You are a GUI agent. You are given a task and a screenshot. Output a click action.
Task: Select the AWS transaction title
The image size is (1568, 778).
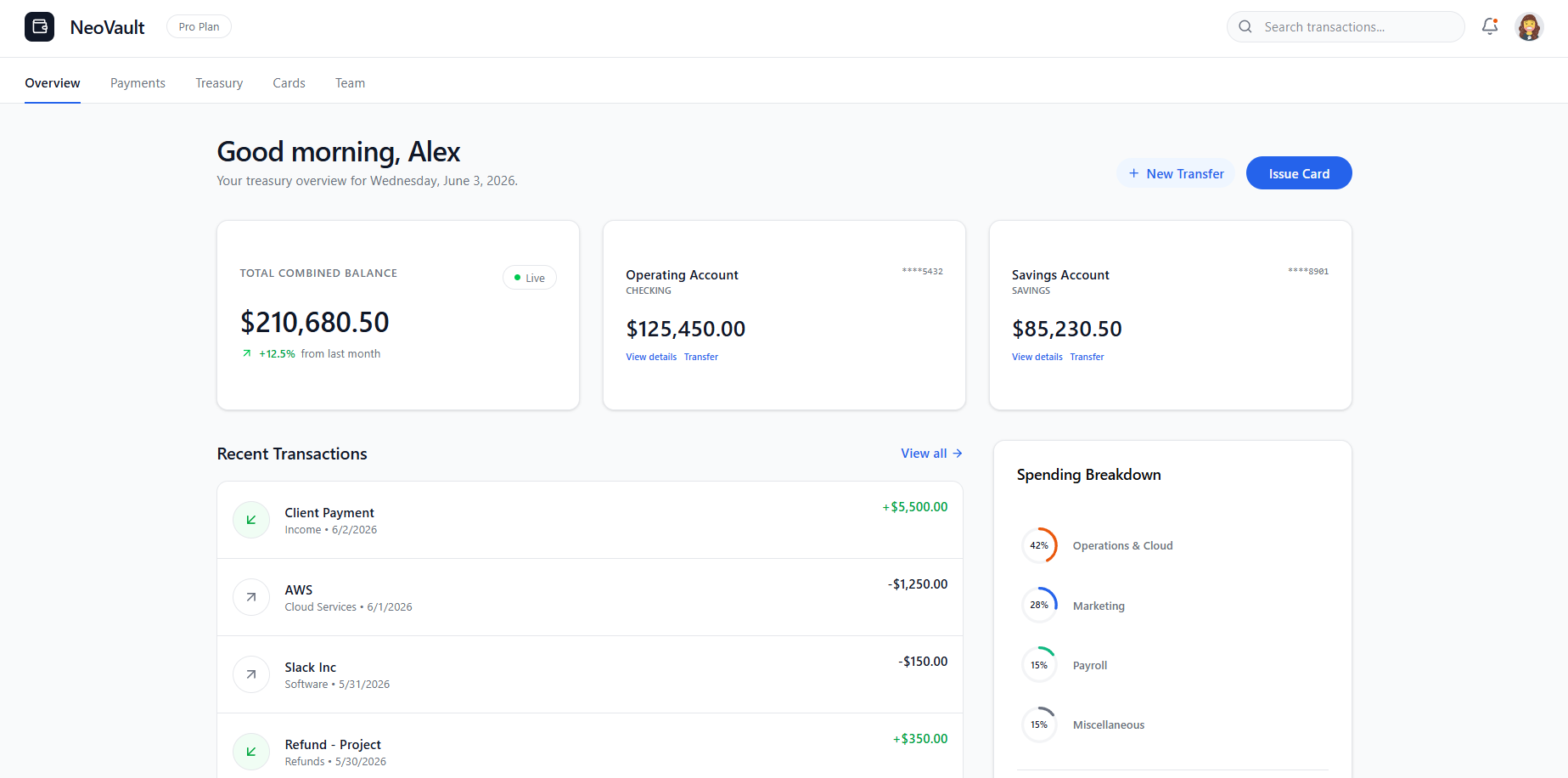[299, 590]
